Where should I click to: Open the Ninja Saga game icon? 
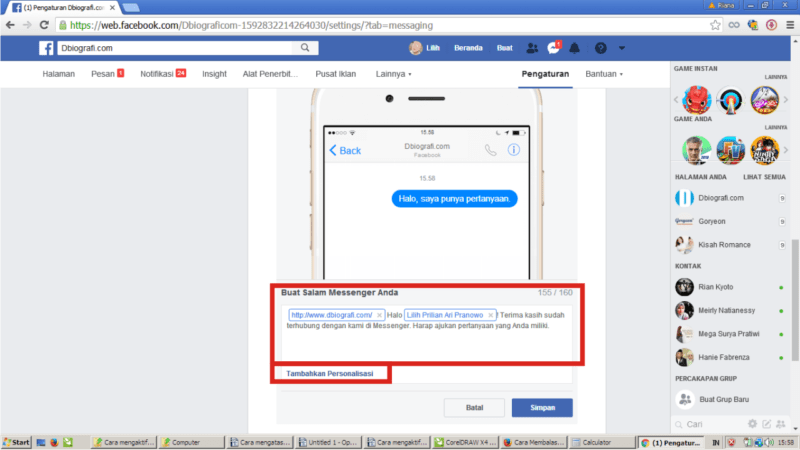tap(764, 151)
